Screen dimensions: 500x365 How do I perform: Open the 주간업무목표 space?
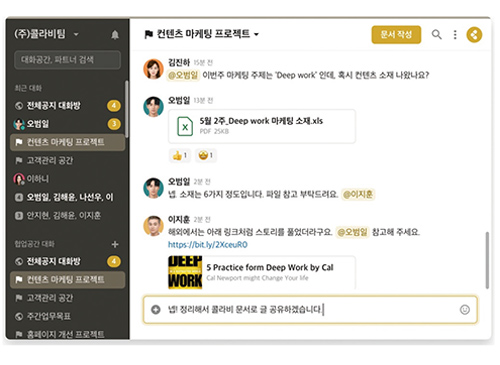tap(67, 316)
